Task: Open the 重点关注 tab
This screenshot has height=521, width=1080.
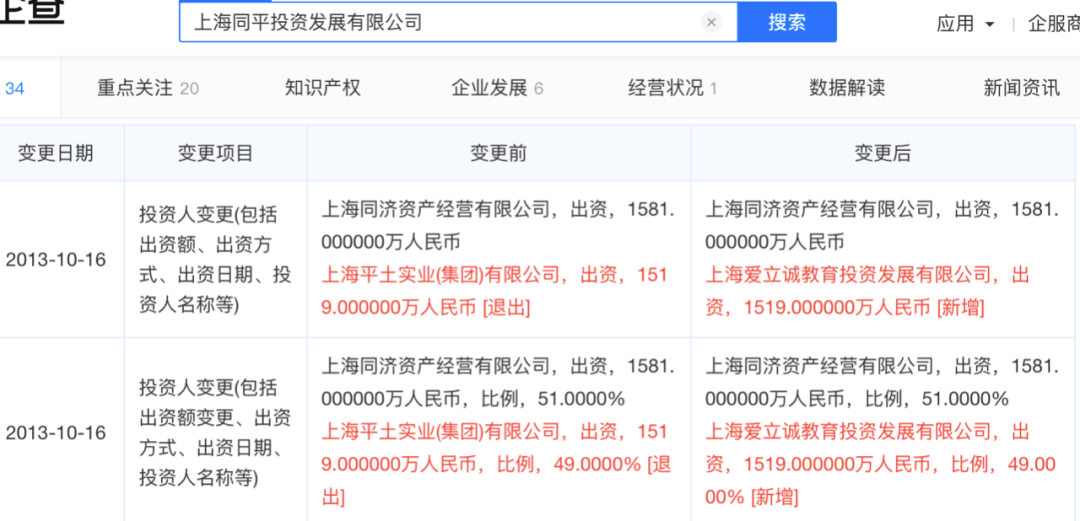Action: [x=148, y=88]
